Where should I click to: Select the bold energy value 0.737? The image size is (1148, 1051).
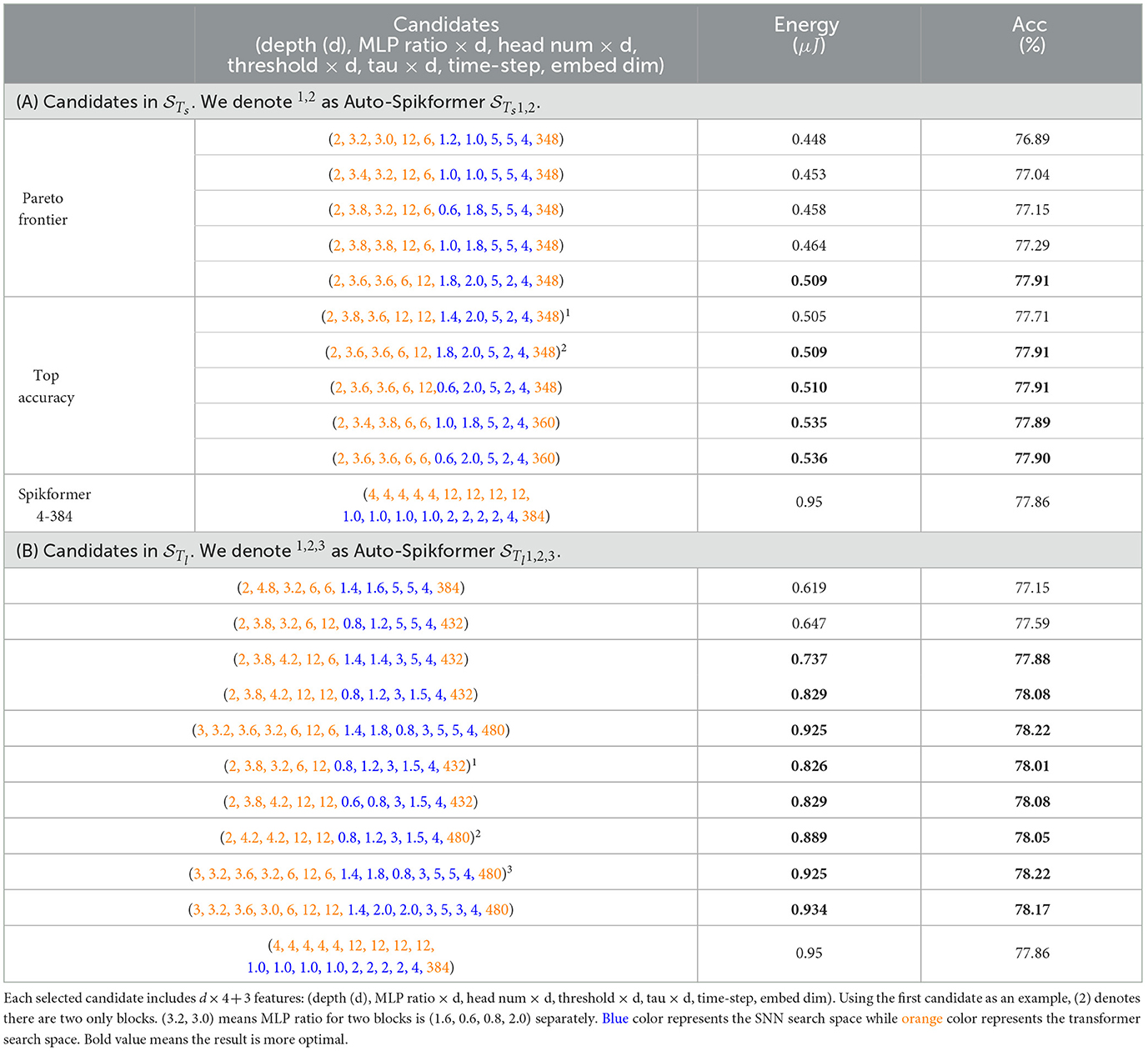tap(809, 659)
